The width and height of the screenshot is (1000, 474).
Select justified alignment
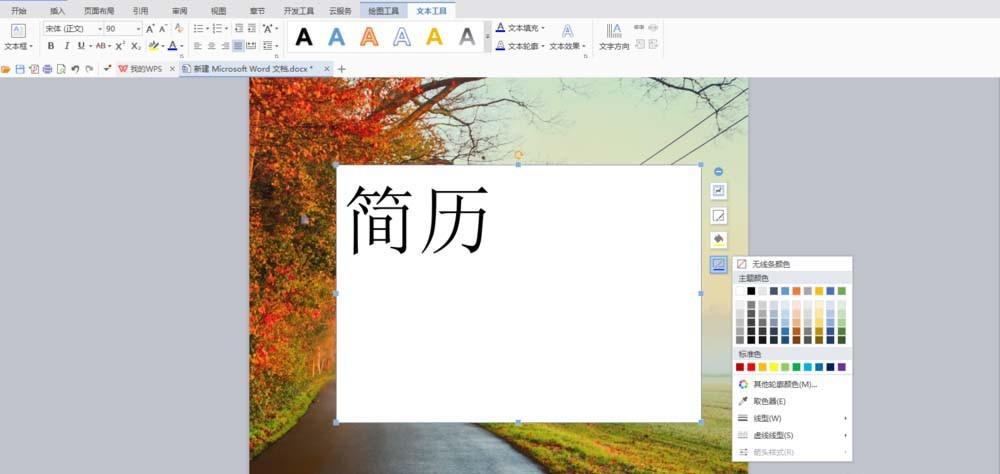238,46
